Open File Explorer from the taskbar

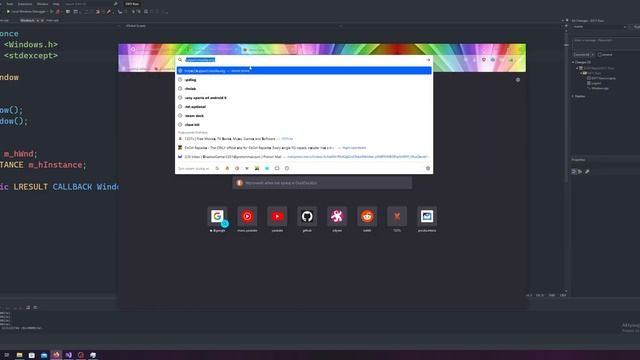(x=19, y=355)
